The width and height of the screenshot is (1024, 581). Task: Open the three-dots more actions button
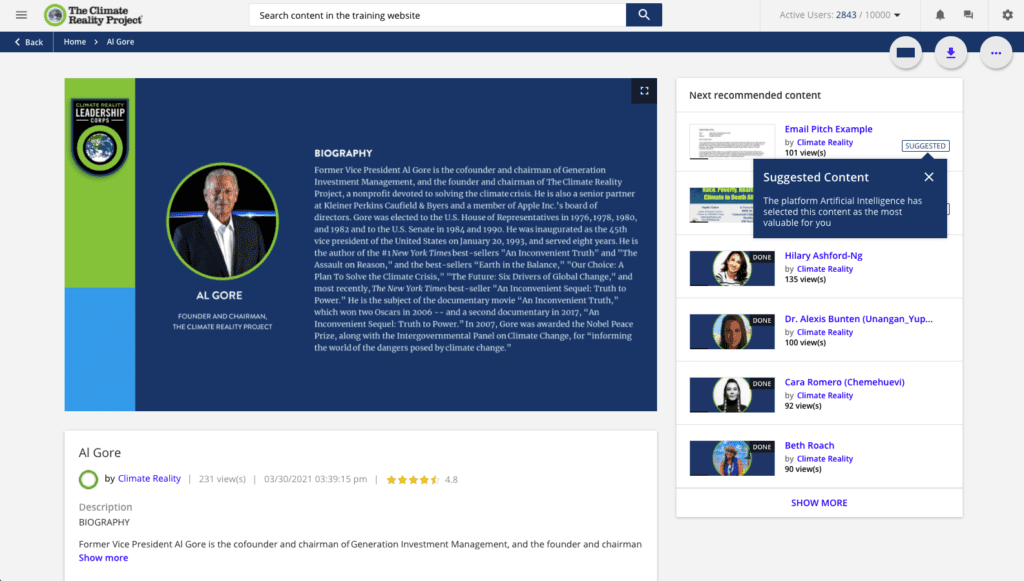[996, 53]
